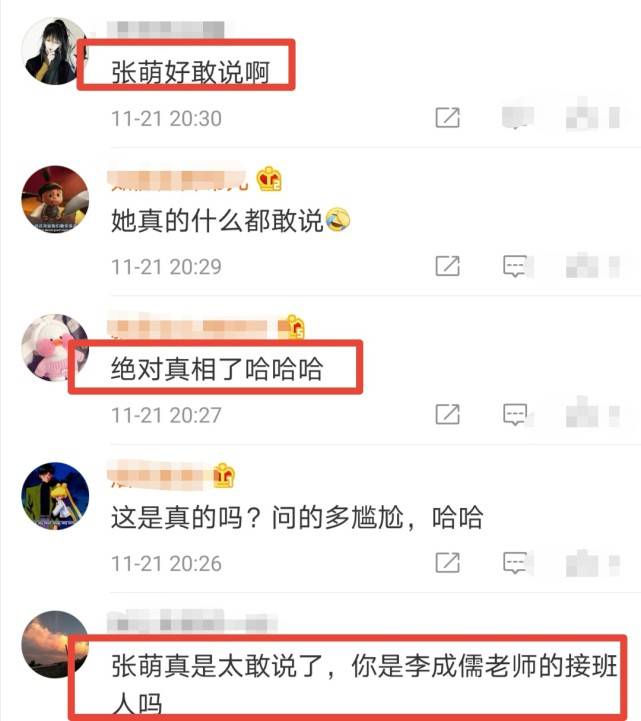Select comment 绝对真相了哈哈哈
Screen dimensions: 641x721
[217, 369]
